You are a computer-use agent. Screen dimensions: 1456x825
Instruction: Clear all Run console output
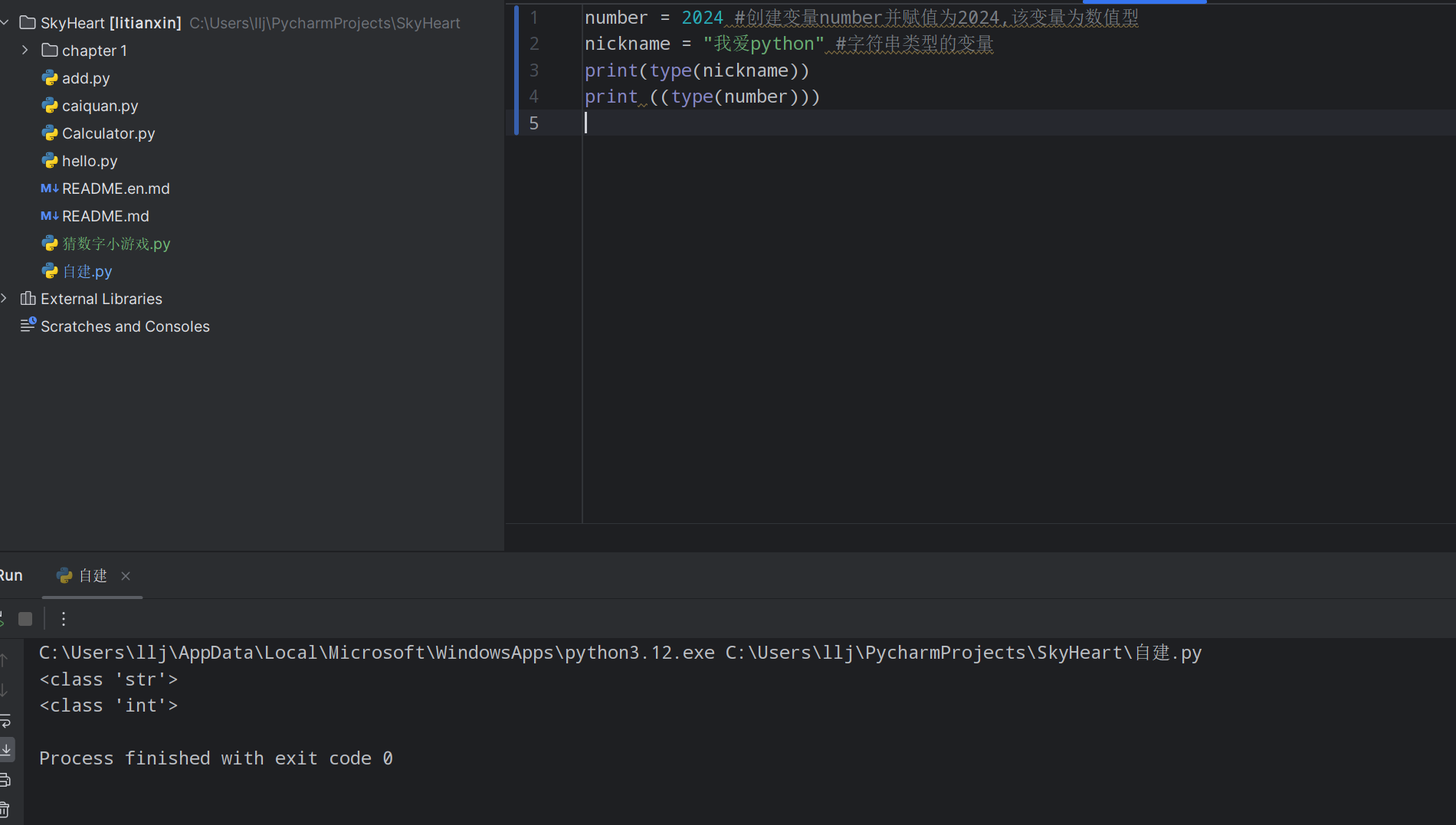[x=5, y=810]
